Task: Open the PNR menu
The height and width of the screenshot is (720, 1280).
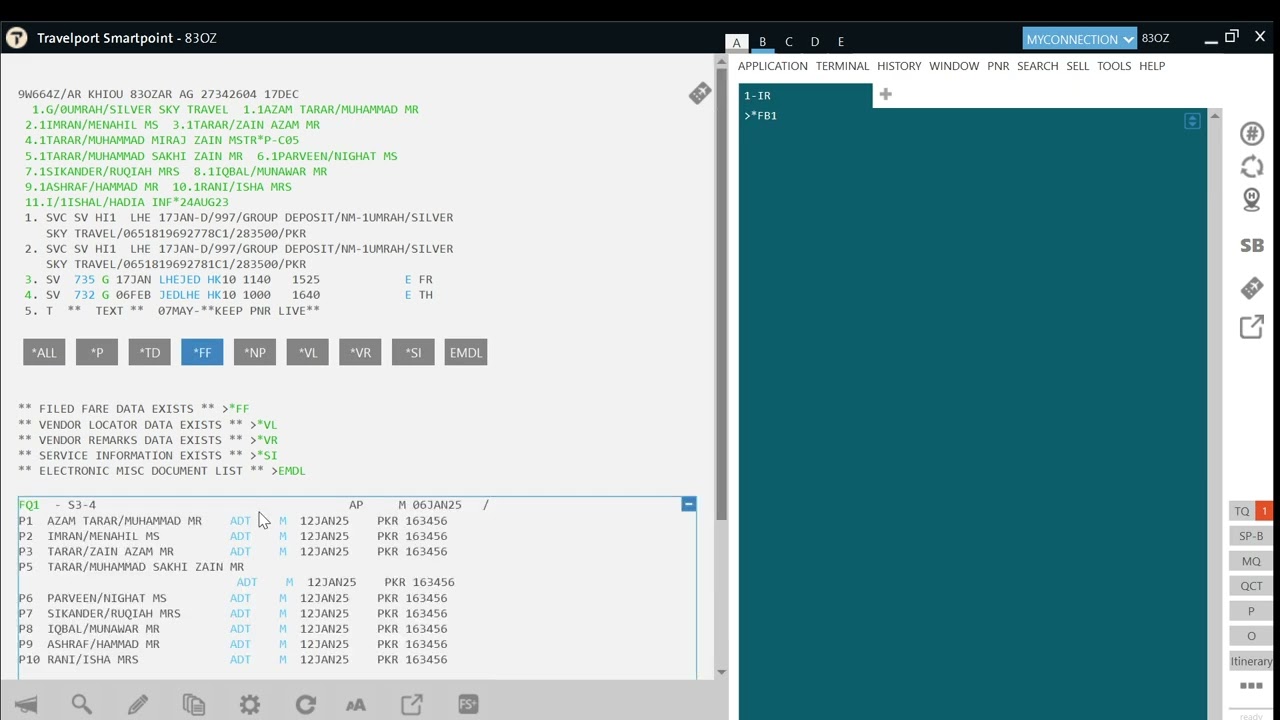Action: (998, 66)
